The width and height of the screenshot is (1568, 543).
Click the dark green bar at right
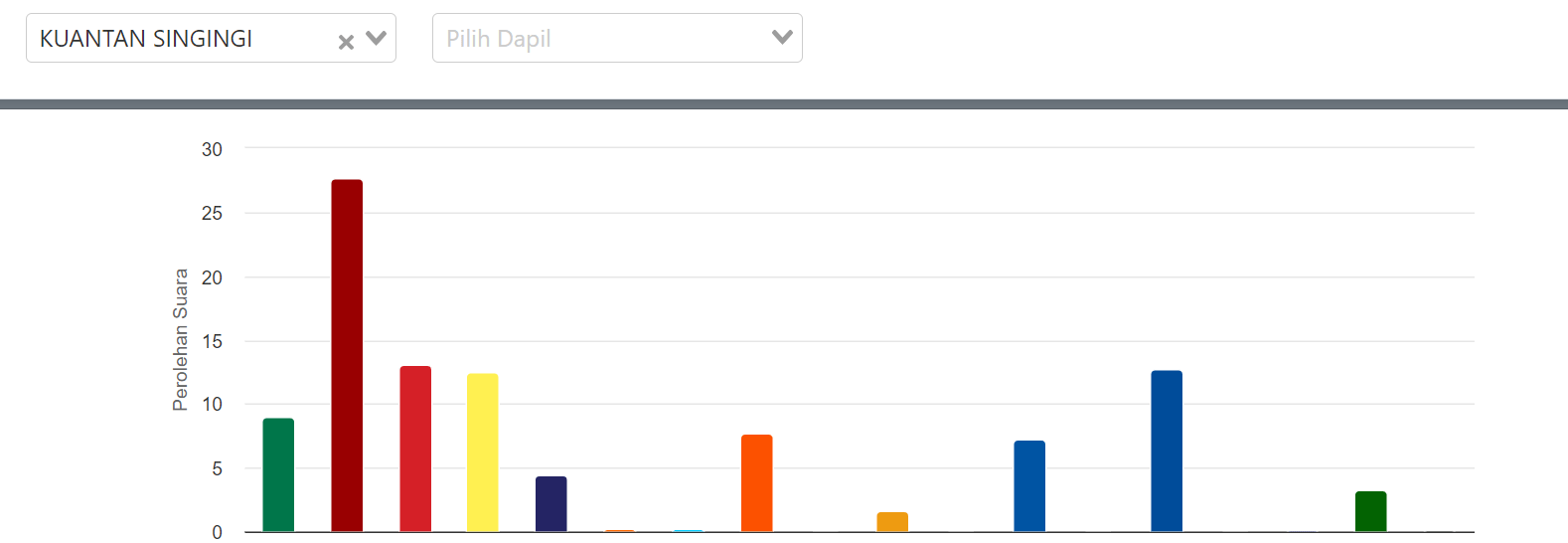pyautogui.click(x=1370, y=511)
